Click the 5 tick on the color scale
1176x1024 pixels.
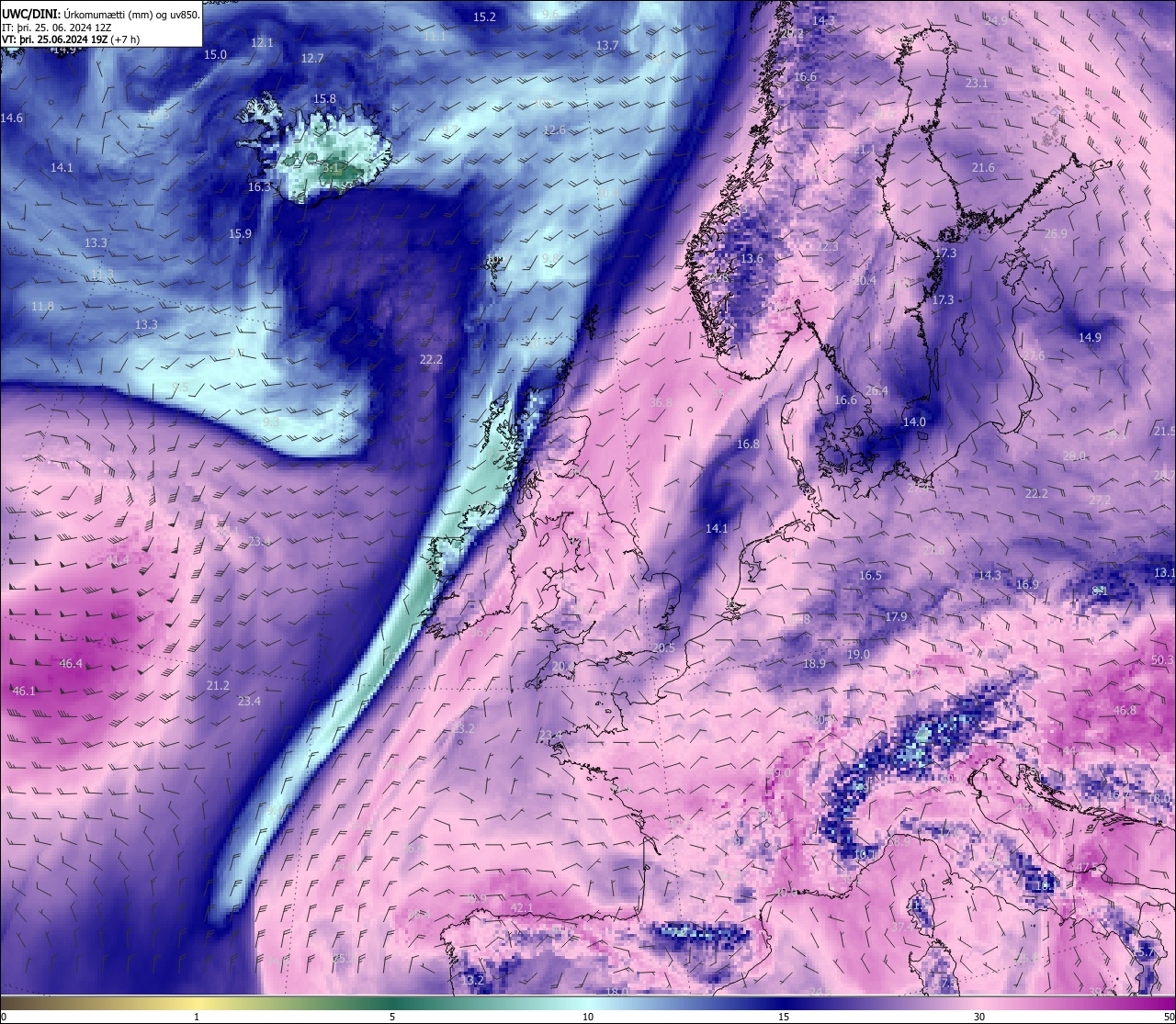point(392,1017)
